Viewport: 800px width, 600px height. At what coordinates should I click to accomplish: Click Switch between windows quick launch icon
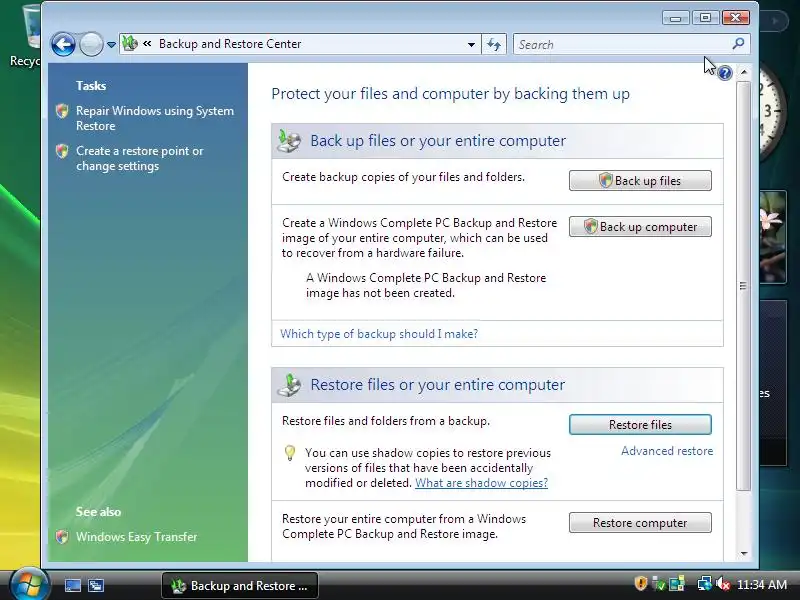pyautogui.click(x=96, y=585)
